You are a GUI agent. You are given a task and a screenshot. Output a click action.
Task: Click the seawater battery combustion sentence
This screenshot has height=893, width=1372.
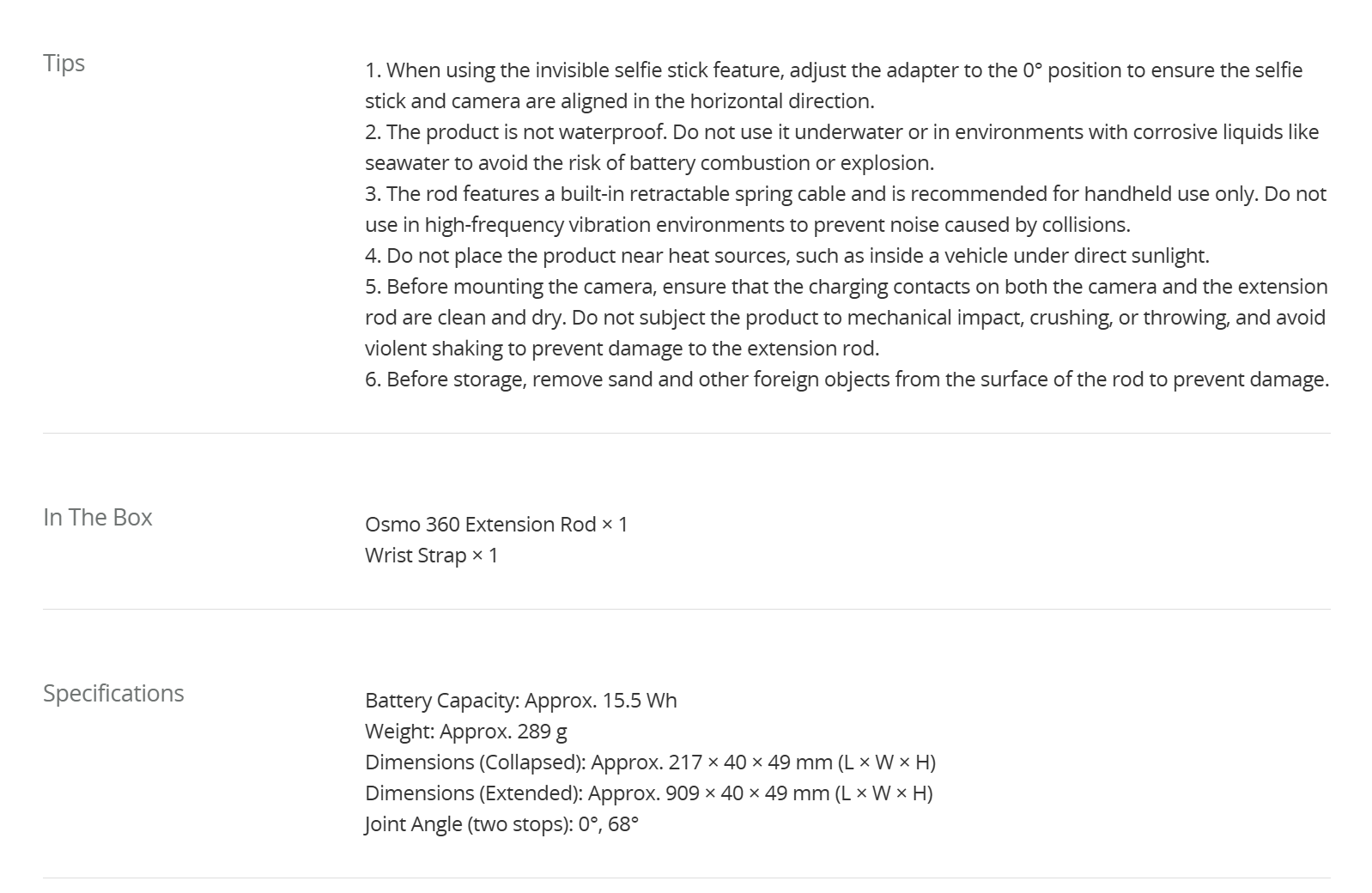649,162
